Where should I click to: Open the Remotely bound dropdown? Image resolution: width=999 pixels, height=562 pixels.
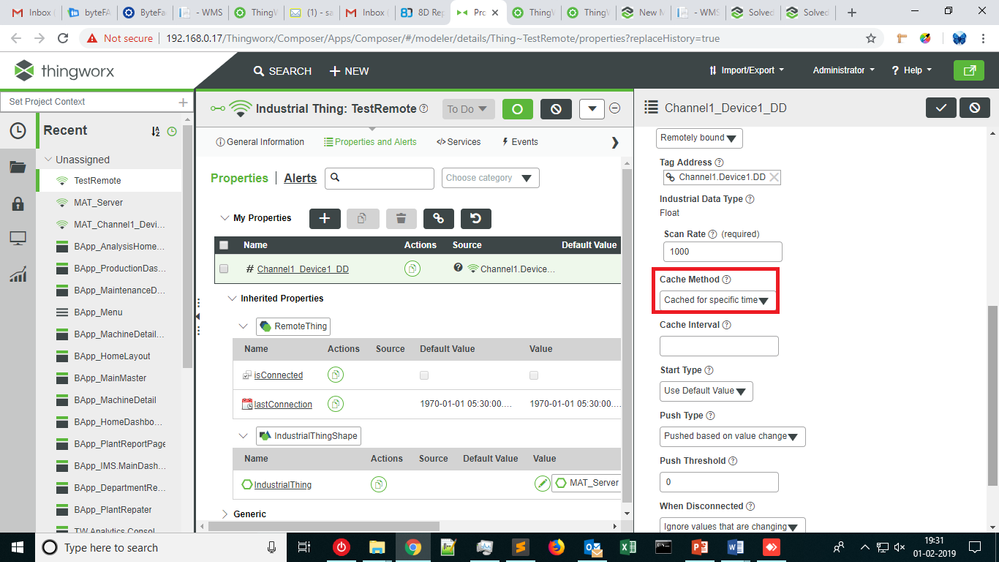pos(699,138)
